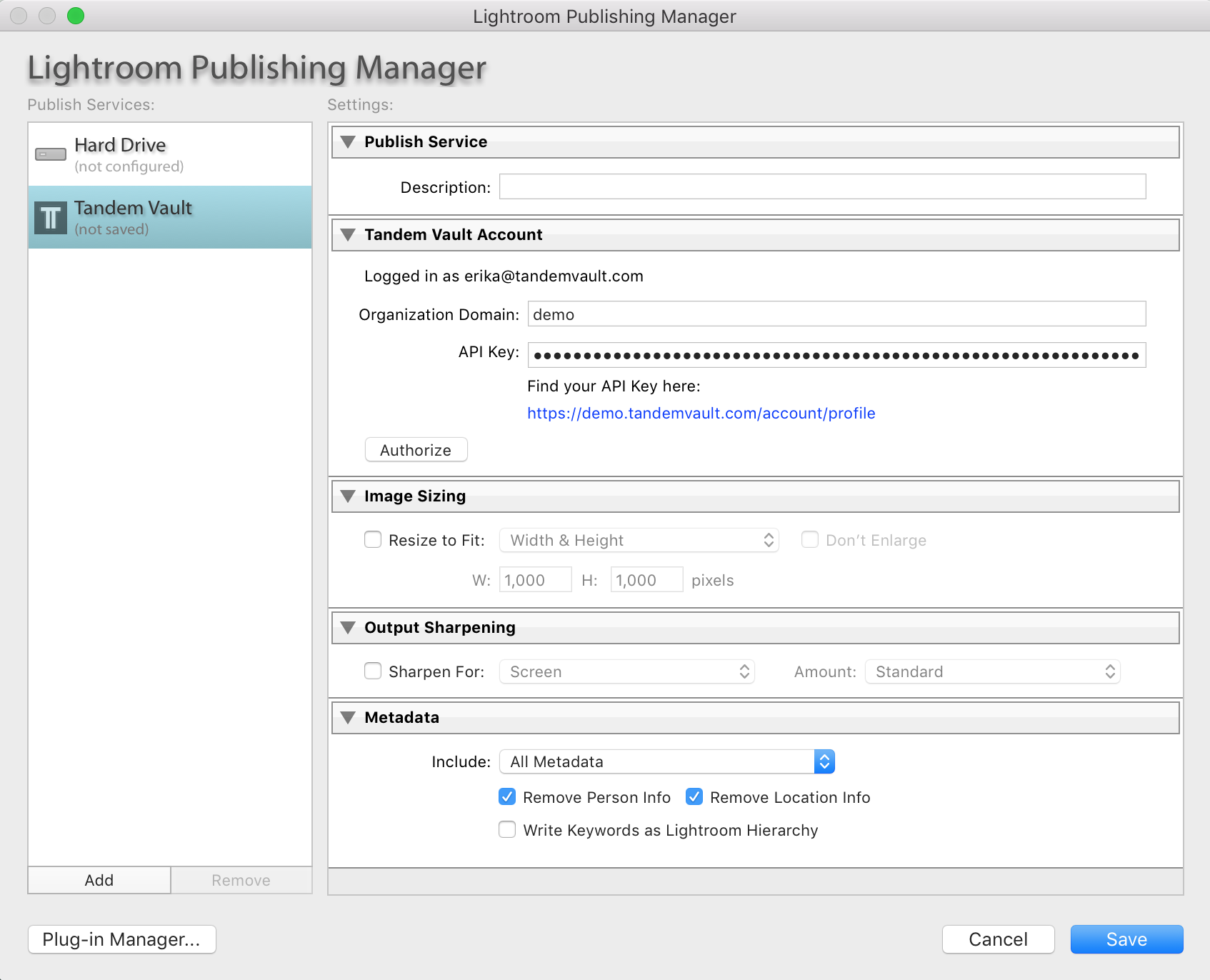Click the 'Find your API Key here:' text

[614, 386]
